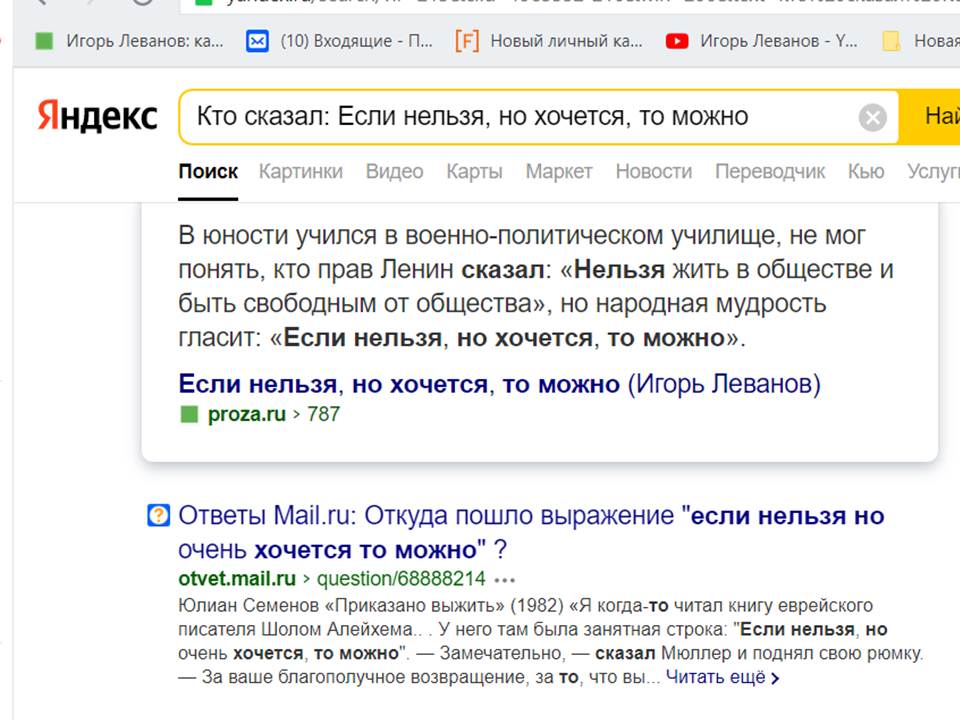This screenshot has height=720, width=960.
Task: Click the YouTube bookmark icon
Action: coord(677,41)
